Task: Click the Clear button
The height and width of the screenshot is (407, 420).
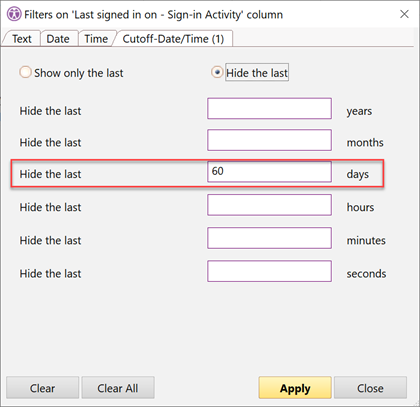Action: tap(43, 388)
